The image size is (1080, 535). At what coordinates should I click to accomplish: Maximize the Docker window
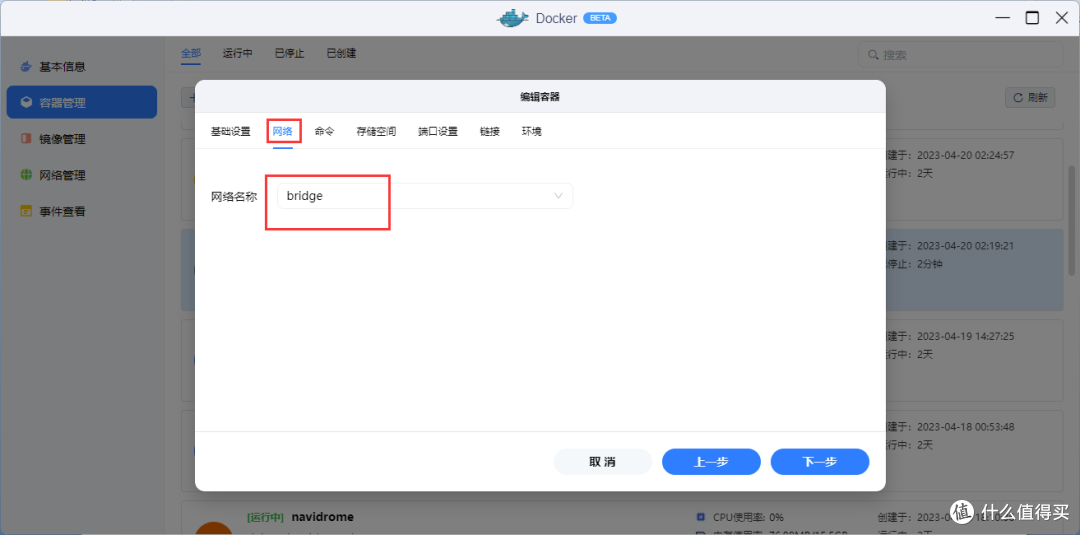[x=1032, y=18]
